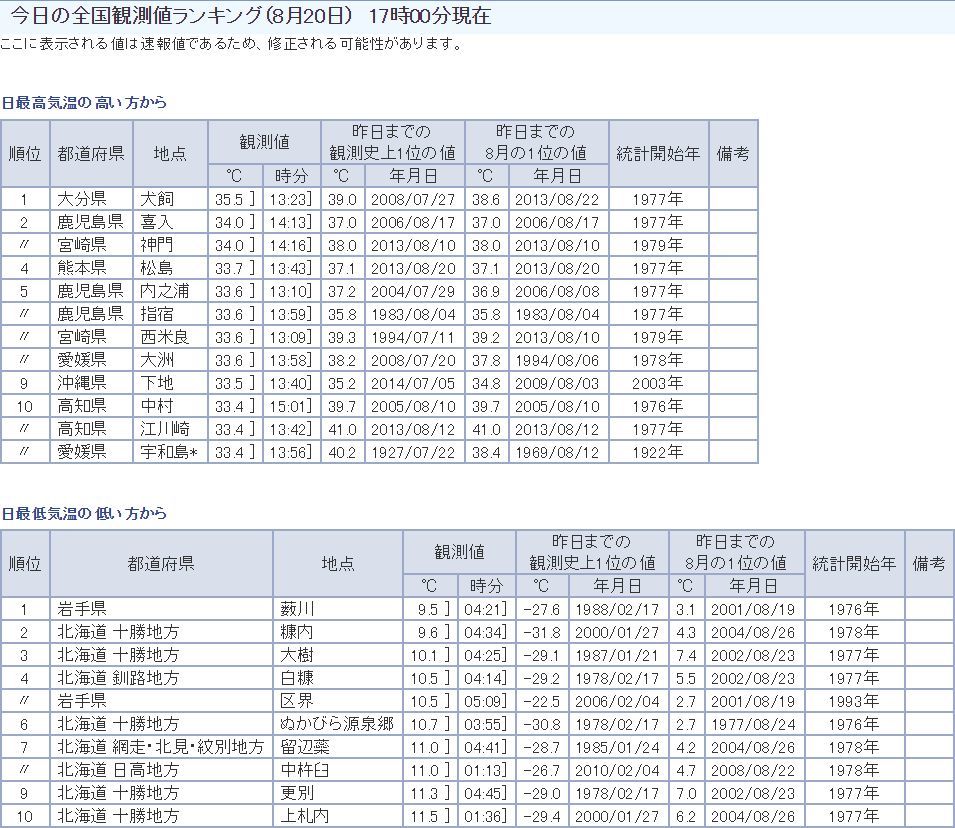Click the 沖縄県 prefecture cell

[82, 383]
